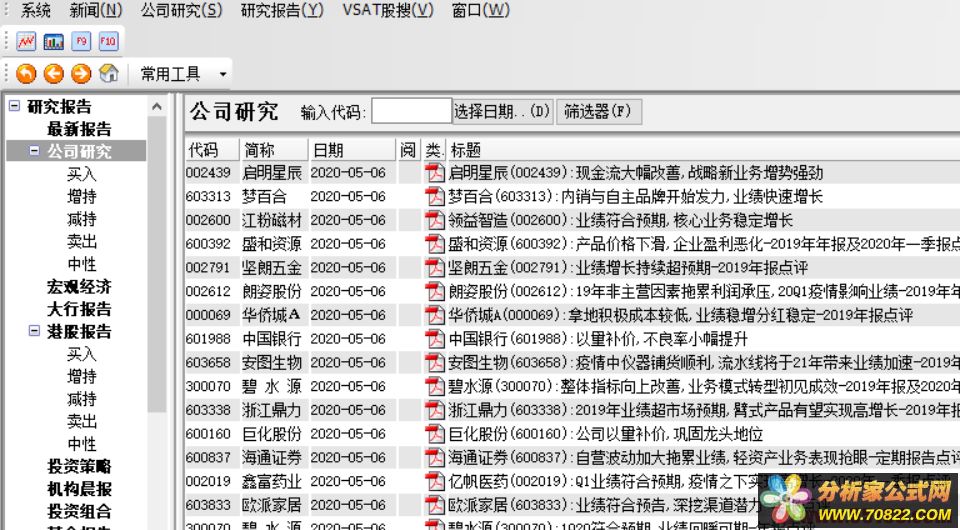Click the 江粉磁材 name cell
Screen dimensions: 960x530
[x=272, y=220]
